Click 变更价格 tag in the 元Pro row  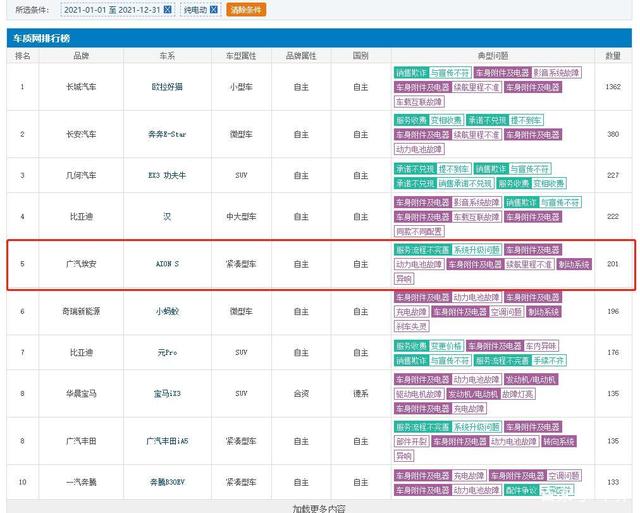pyautogui.click(x=447, y=346)
